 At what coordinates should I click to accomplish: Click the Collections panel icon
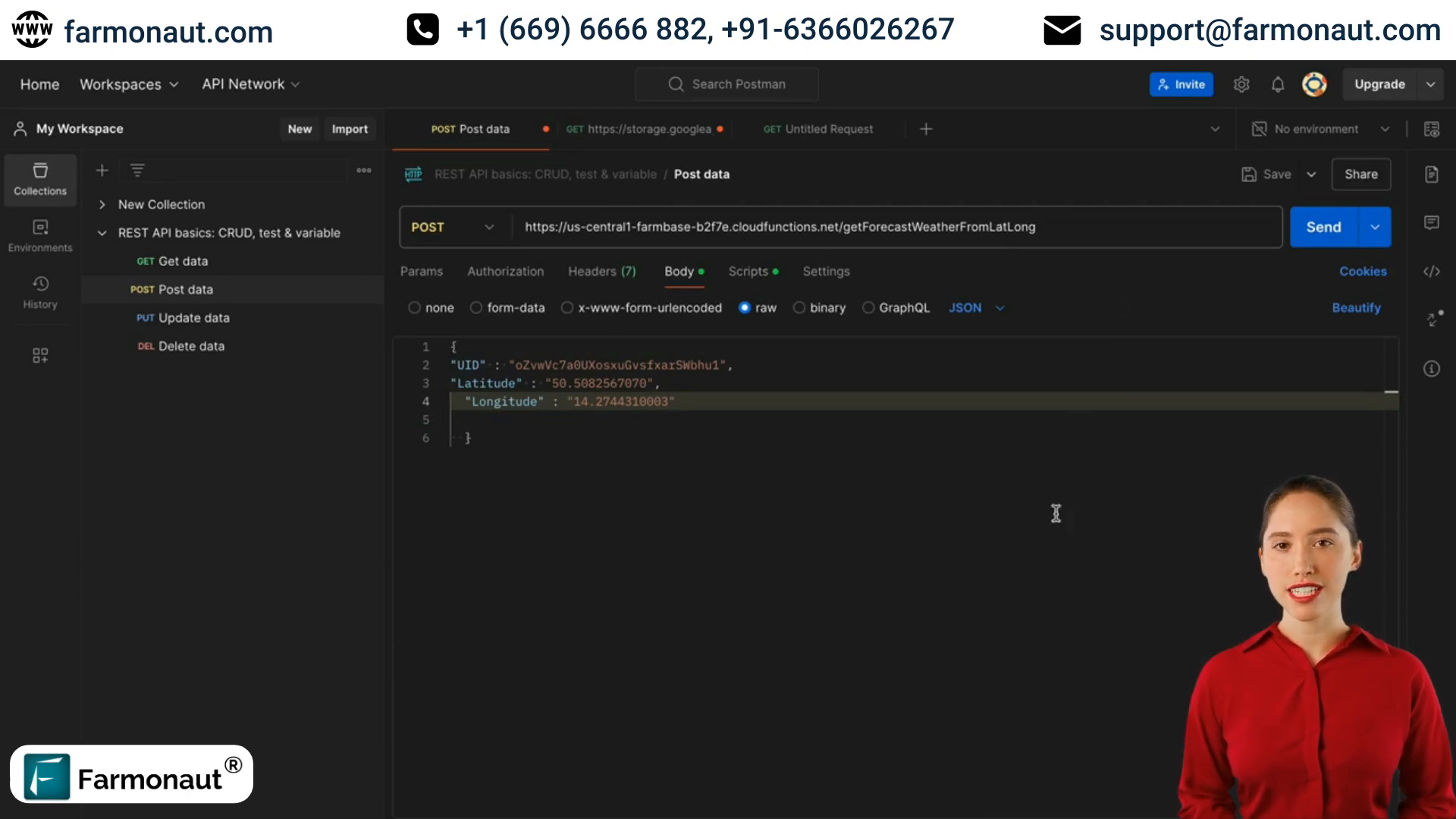click(40, 178)
